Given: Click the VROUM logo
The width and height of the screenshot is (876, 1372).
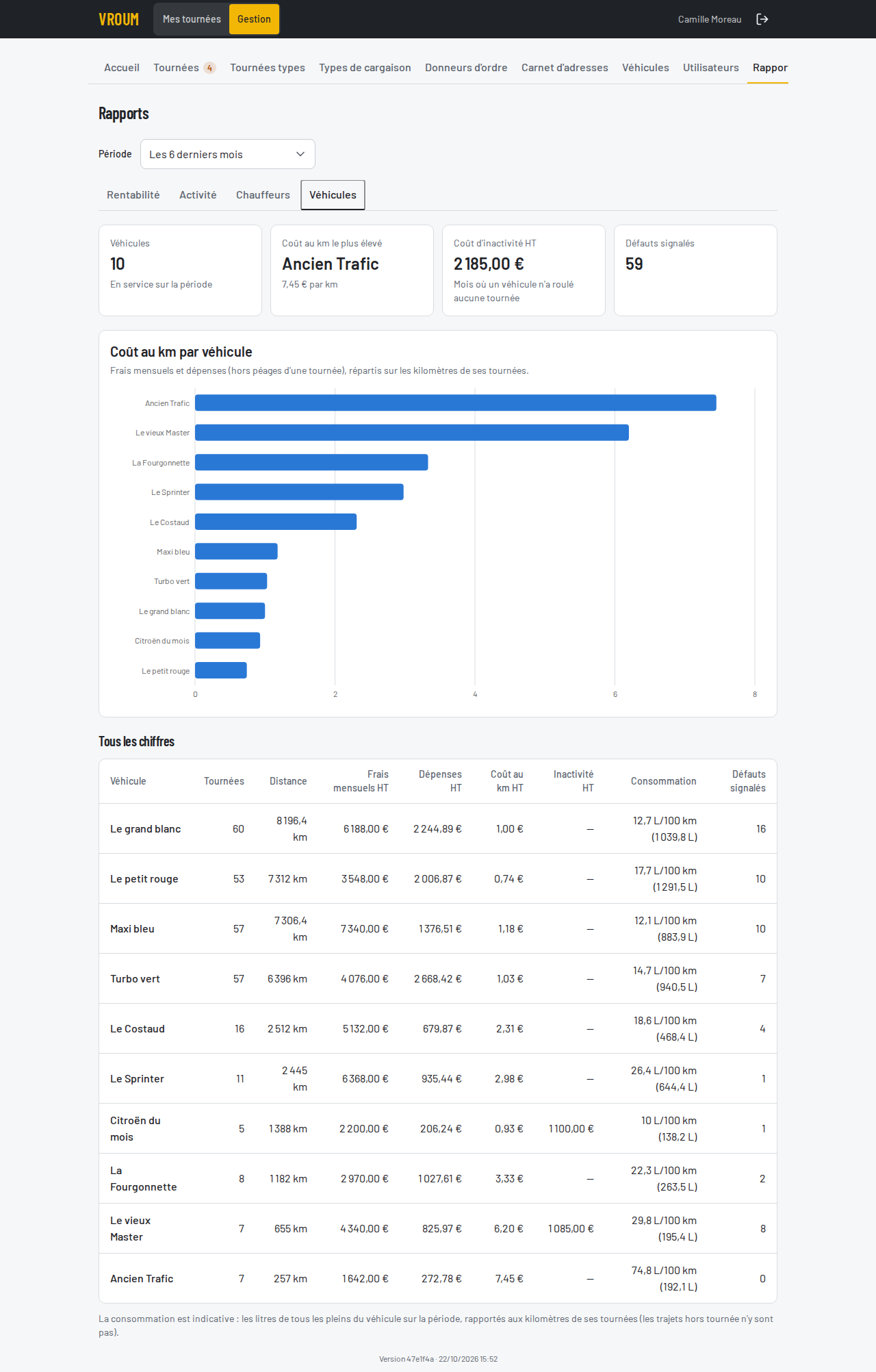Looking at the screenshot, I should [118, 19].
